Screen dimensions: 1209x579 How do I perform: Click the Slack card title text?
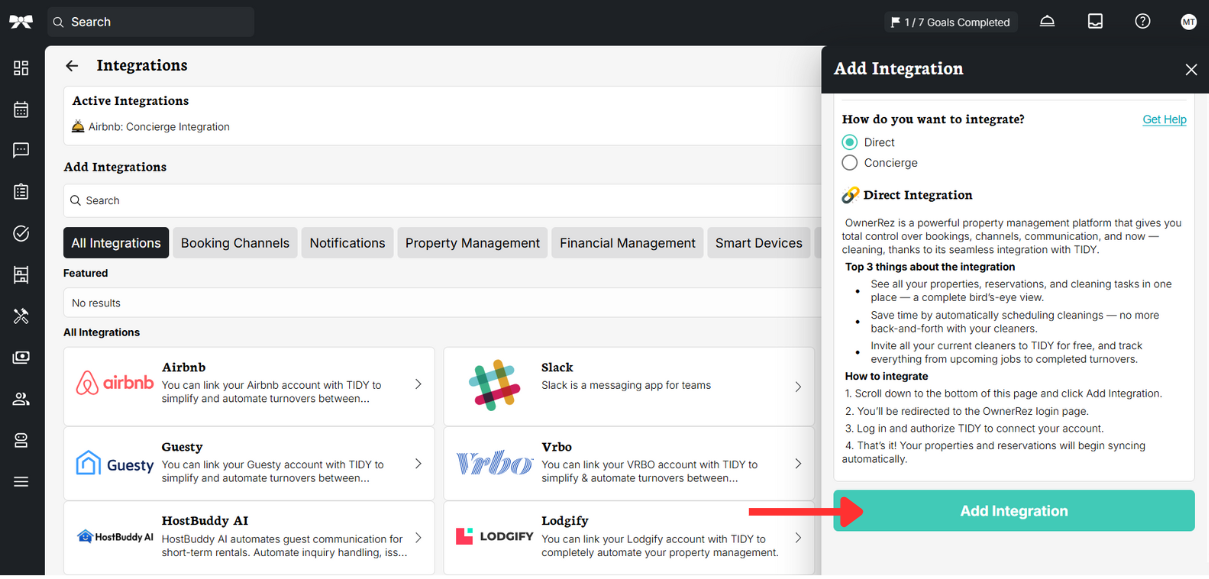point(557,368)
